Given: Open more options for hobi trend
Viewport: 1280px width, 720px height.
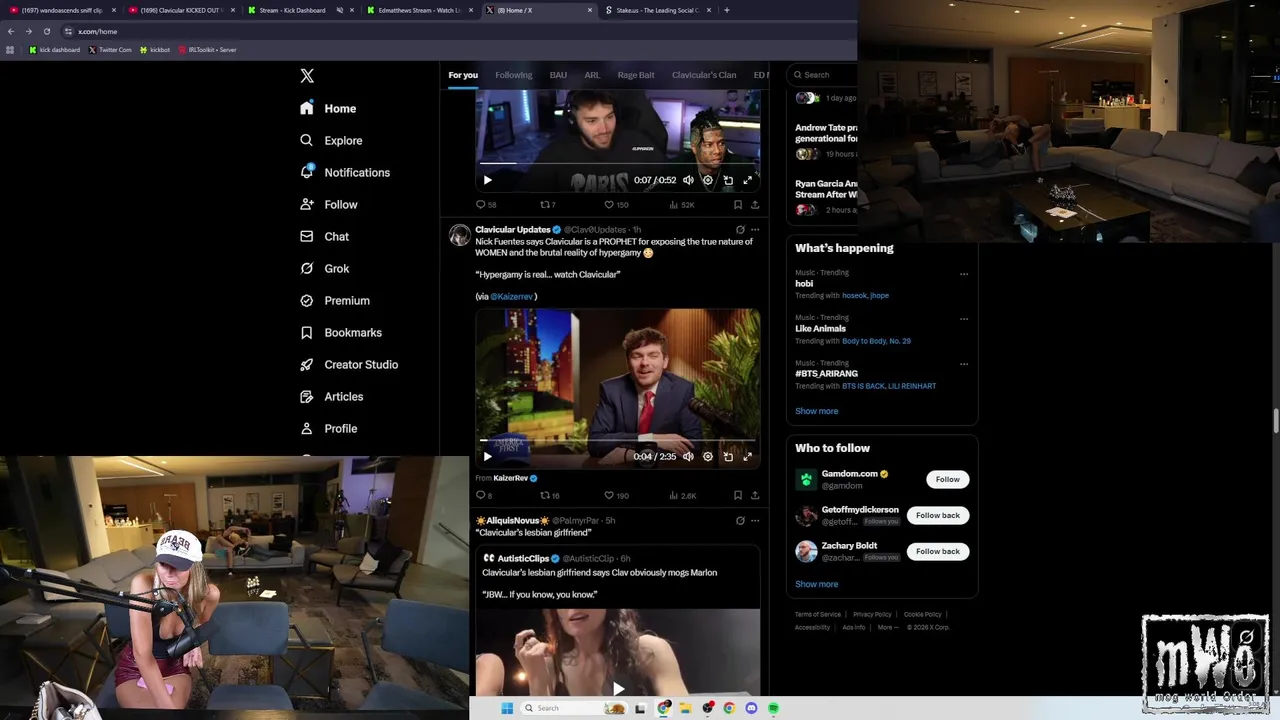Looking at the screenshot, I should point(964,274).
